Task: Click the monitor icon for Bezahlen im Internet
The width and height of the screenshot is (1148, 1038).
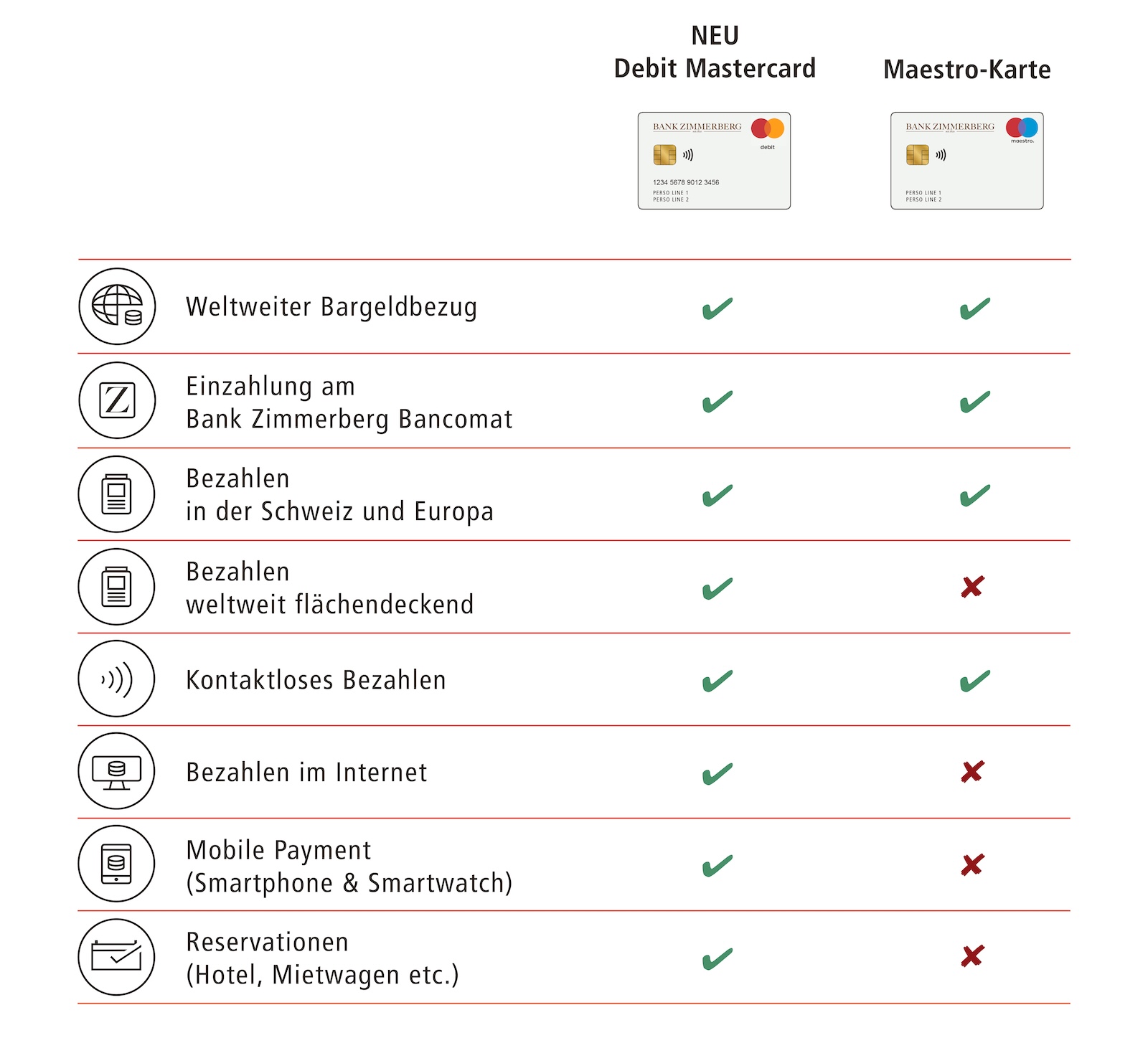Action: pyautogui.click(x=117, y=772)
